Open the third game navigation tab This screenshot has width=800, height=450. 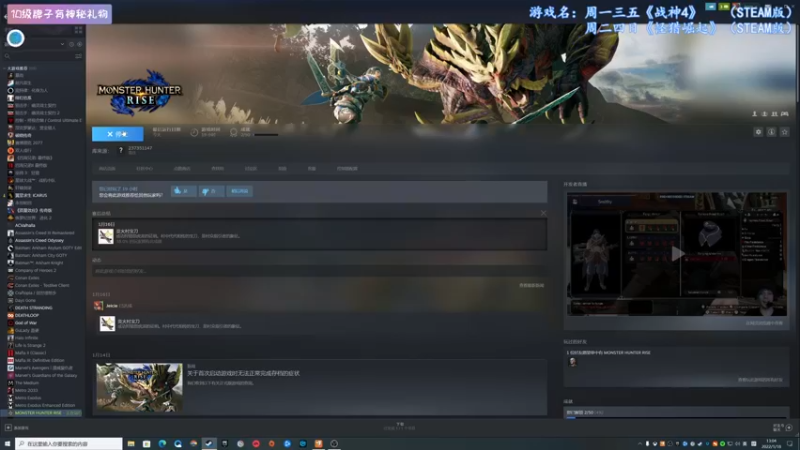pyautogui.click(x=182, y=168)
